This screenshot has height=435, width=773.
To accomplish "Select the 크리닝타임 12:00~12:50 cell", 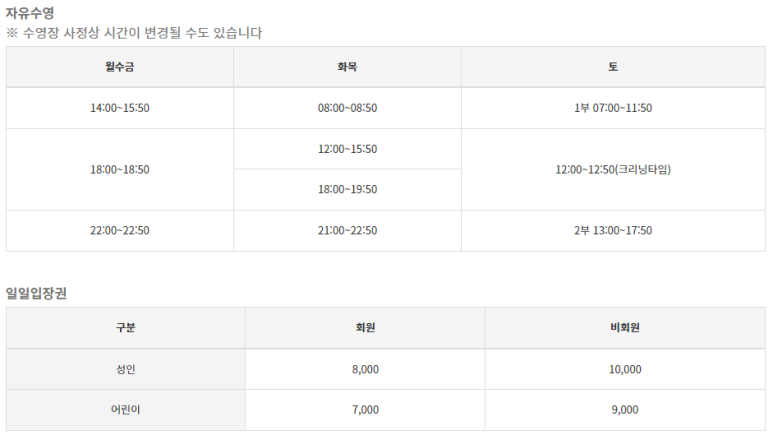I will (x=613, y=170).
